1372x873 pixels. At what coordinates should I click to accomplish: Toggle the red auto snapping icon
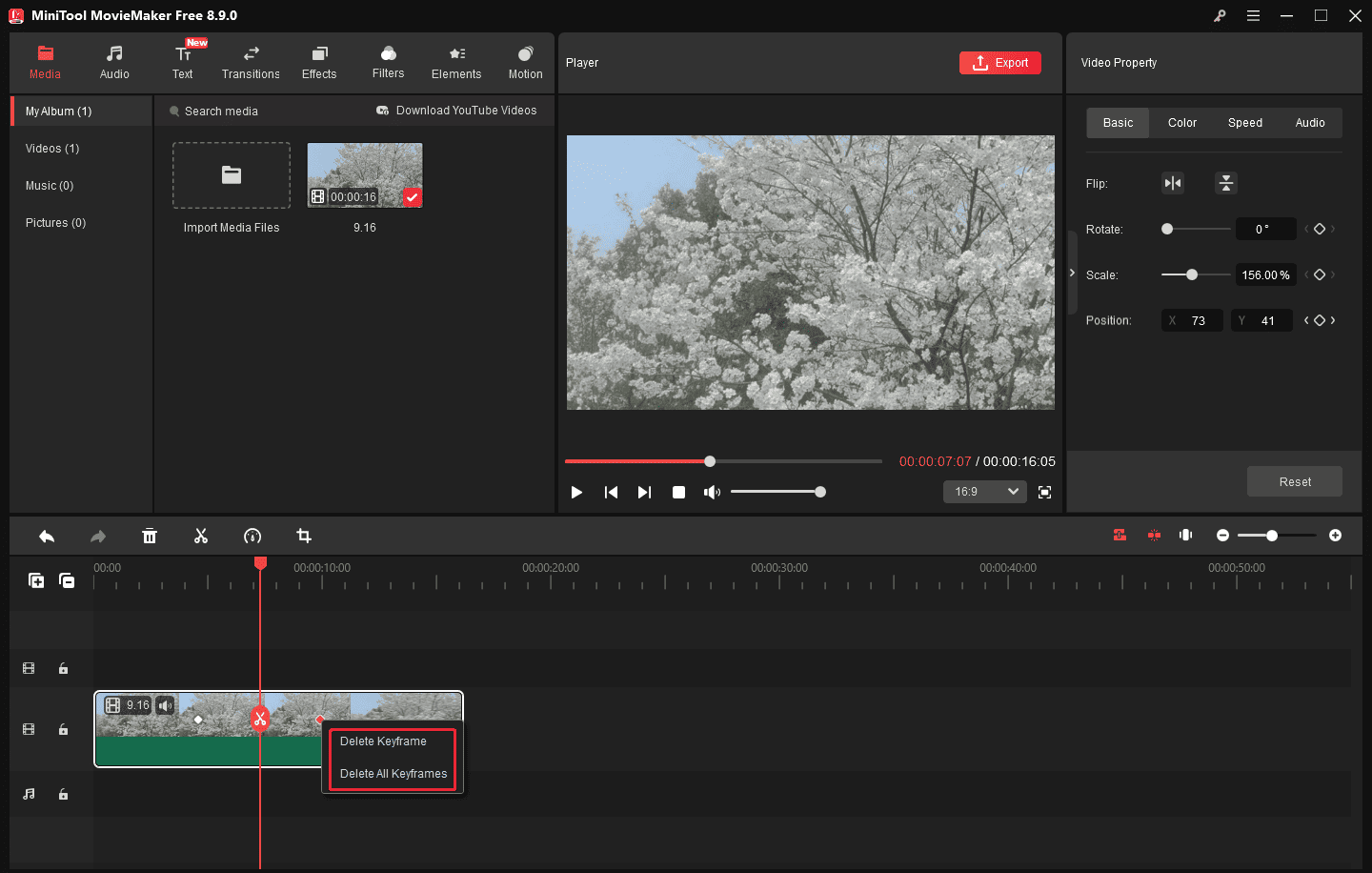(x=1154, y=536)
